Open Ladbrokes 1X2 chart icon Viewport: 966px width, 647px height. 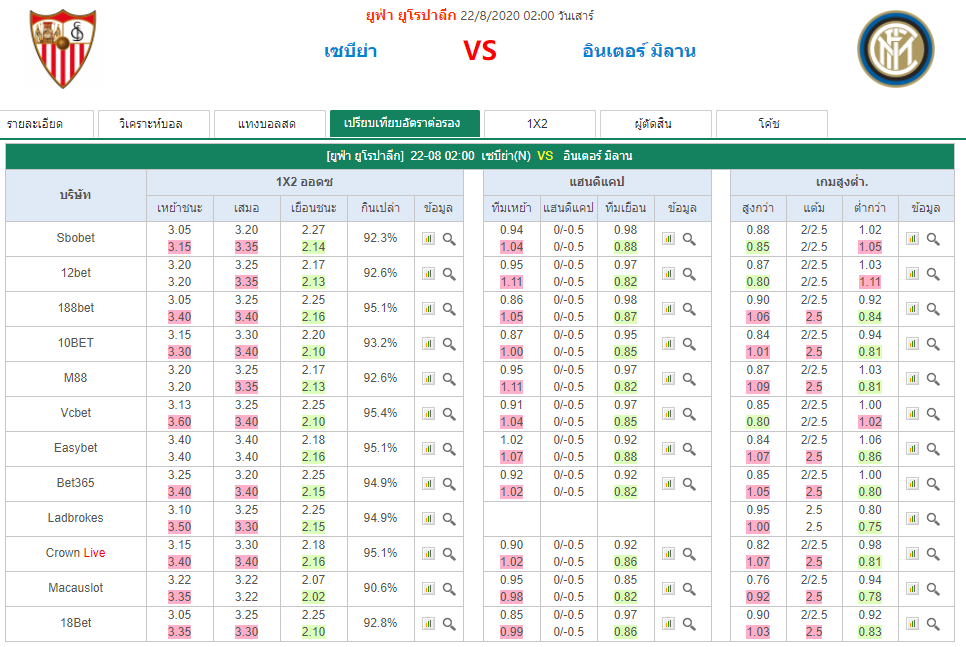point(428,519)
